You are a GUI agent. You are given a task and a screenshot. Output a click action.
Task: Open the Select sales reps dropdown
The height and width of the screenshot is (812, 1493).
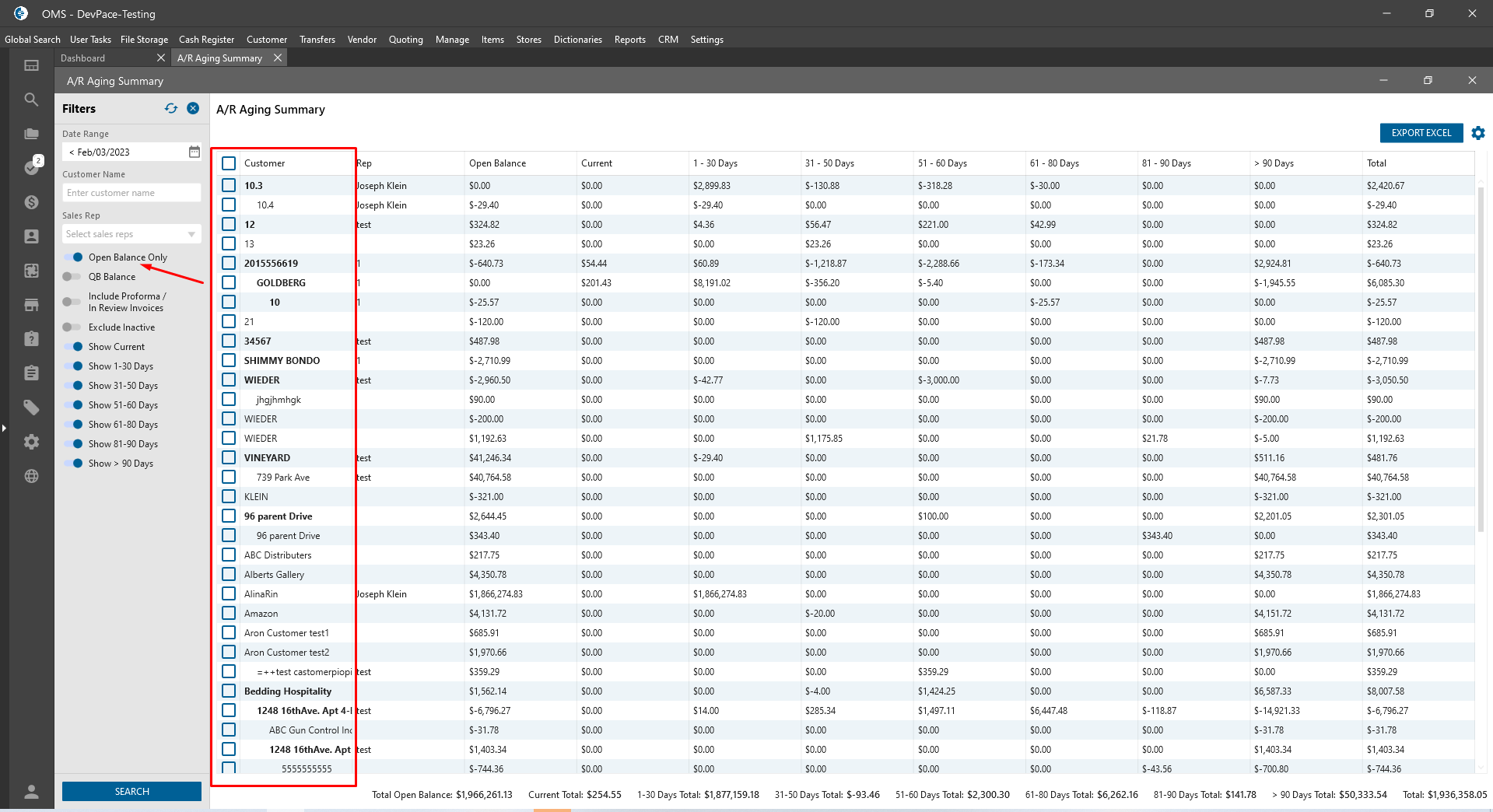tap(131, 234)
